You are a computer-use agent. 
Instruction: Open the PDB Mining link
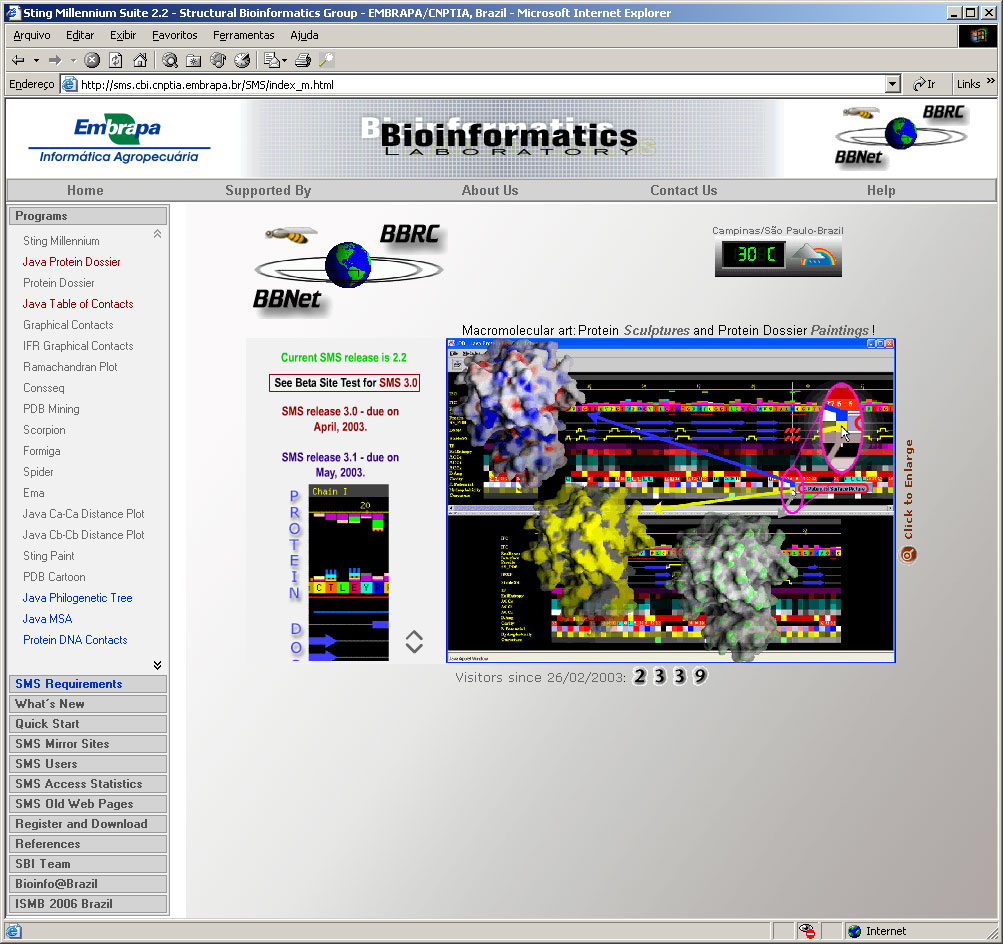click(x=51, y=409)
